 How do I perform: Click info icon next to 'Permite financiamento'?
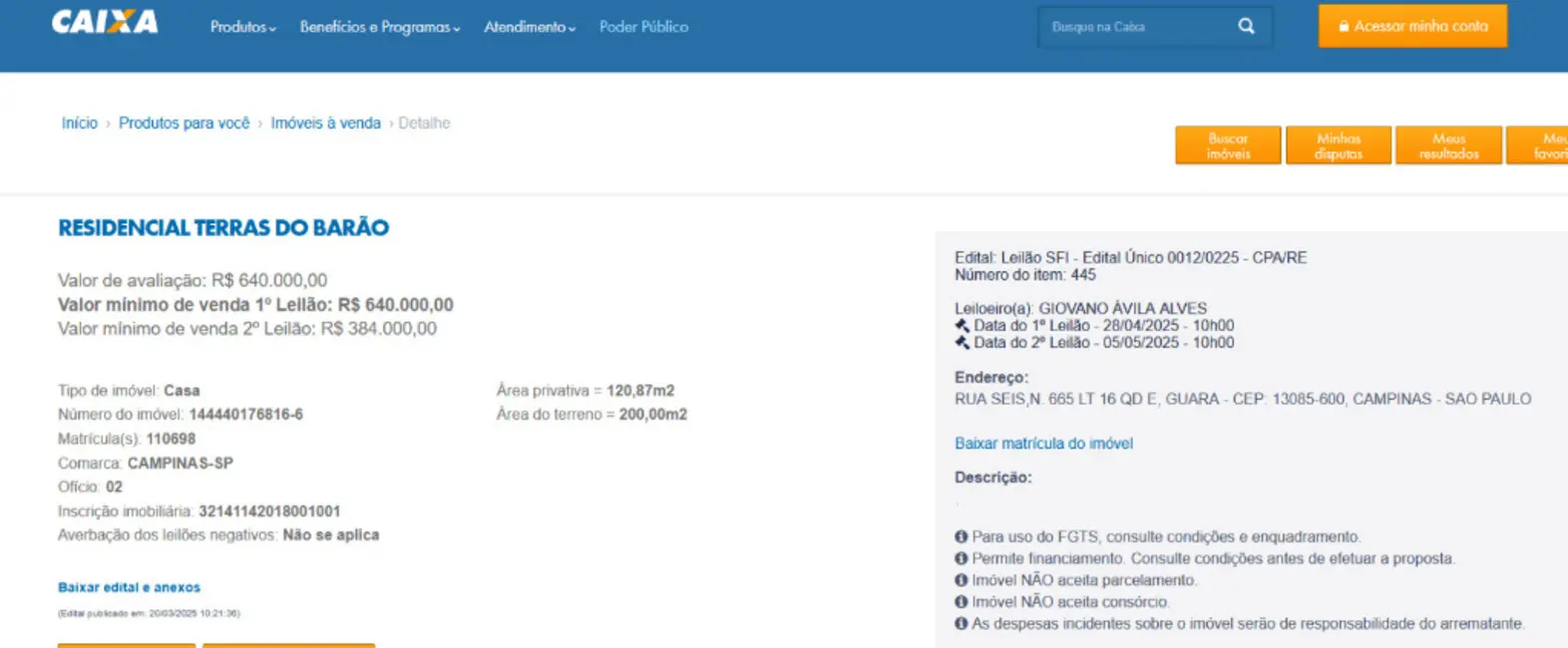point(962,558)
